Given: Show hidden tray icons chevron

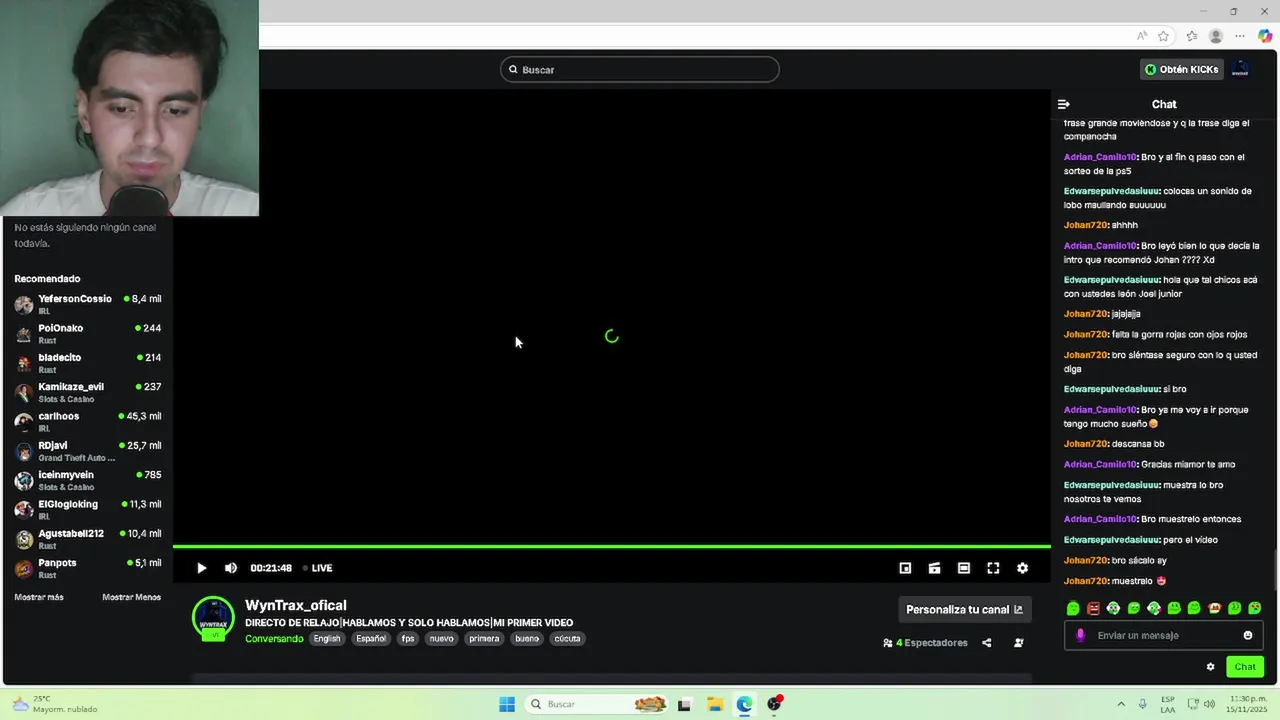Looking at the screenshot, I should [x=1121, y=704].
